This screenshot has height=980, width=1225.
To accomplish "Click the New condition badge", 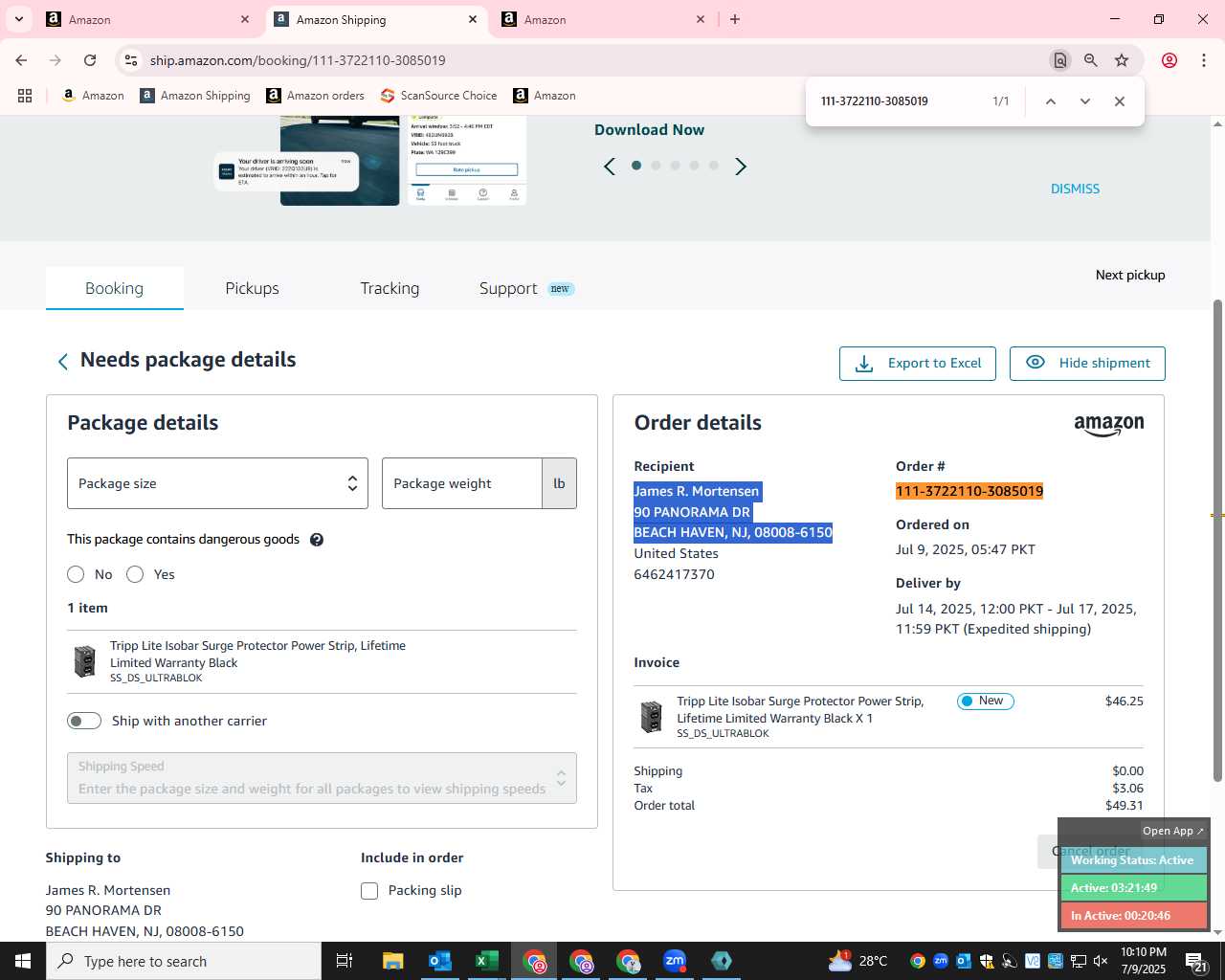I will click(985, 702).
